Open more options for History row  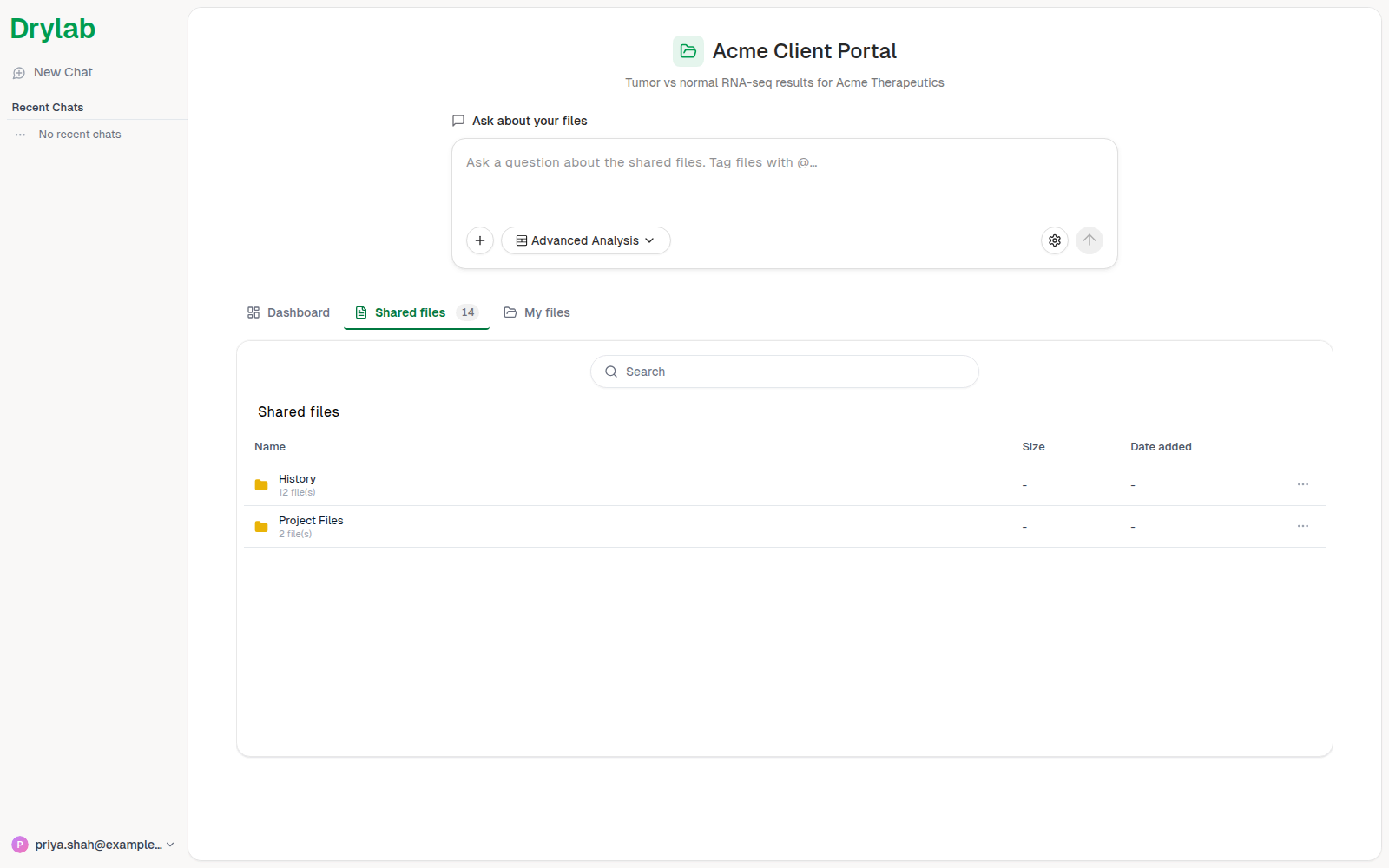[x=1303, y=484]
